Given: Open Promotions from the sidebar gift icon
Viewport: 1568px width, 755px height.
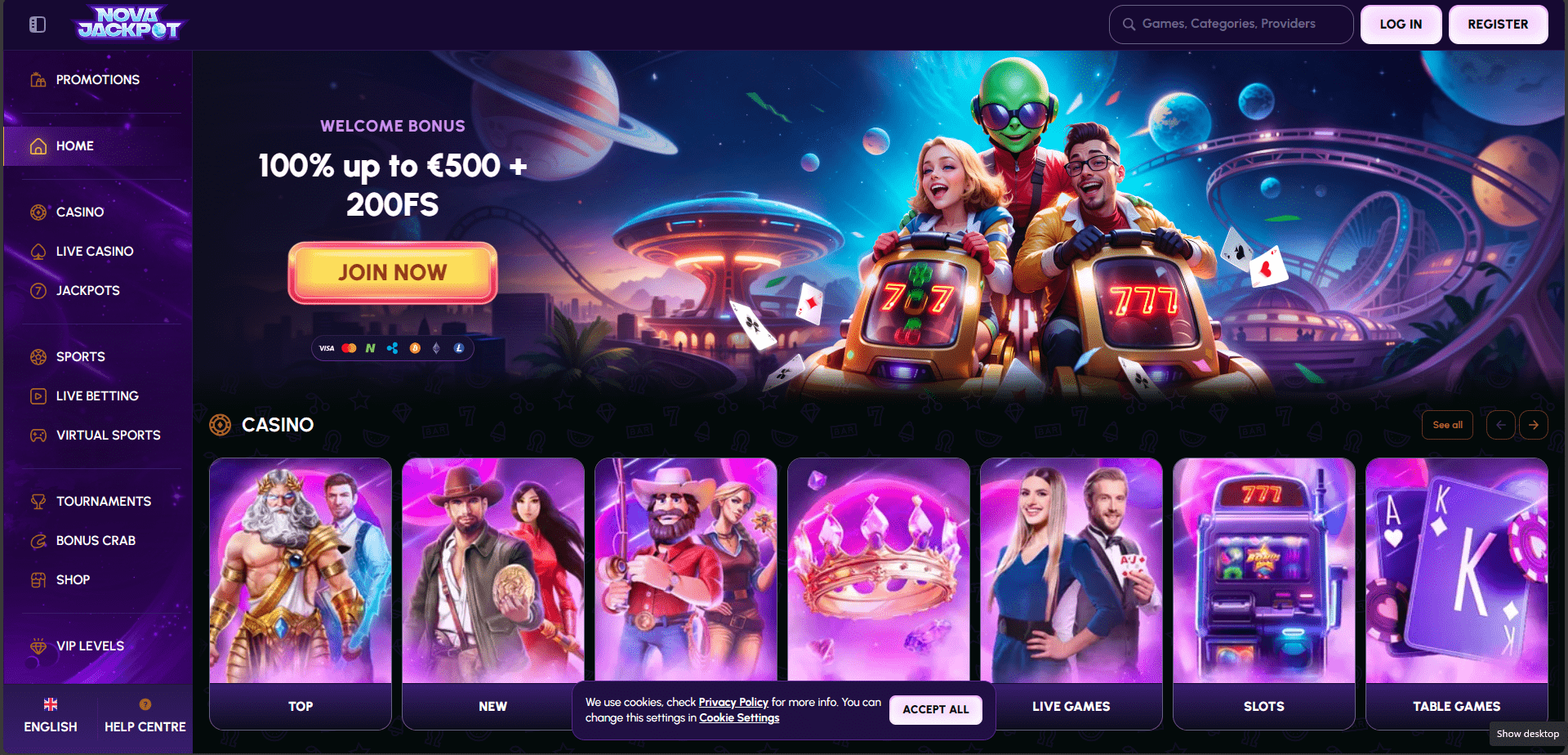Looking at the screenshot, I should [x=38, y=79].
